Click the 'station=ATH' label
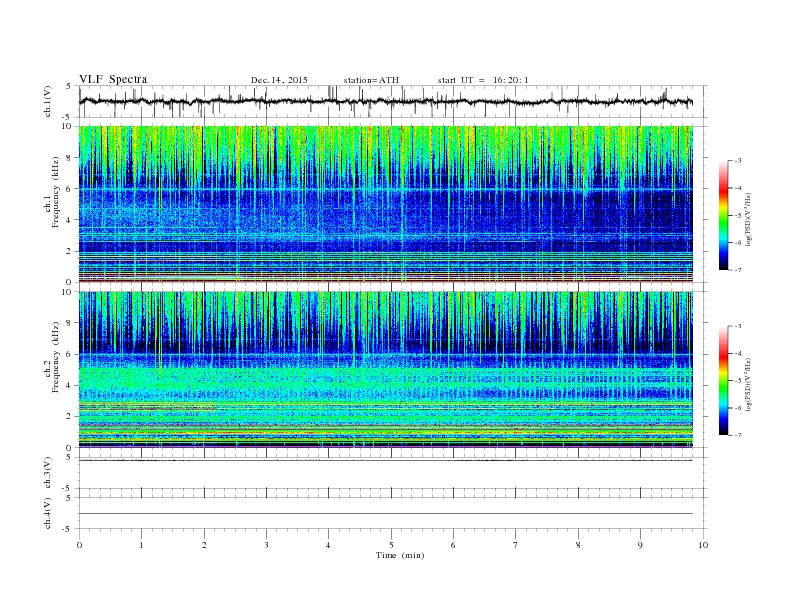 (371, 80)
